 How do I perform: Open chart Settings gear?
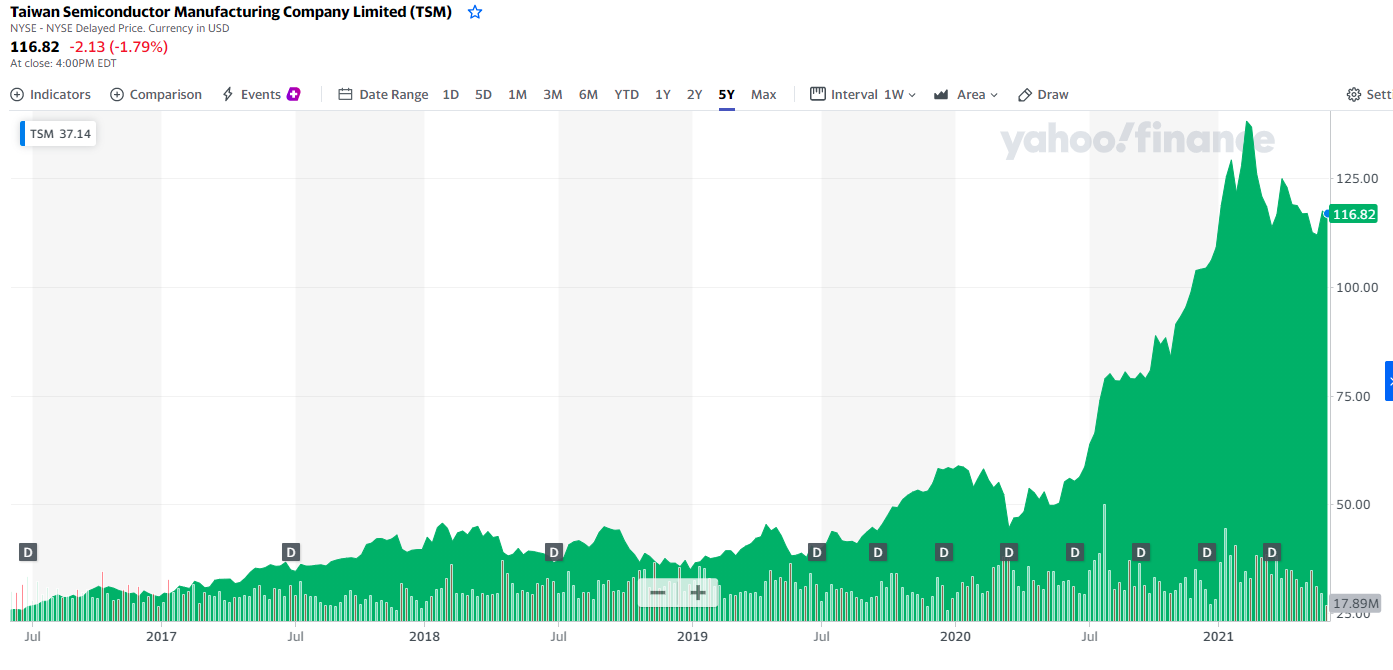point(1354,94)
